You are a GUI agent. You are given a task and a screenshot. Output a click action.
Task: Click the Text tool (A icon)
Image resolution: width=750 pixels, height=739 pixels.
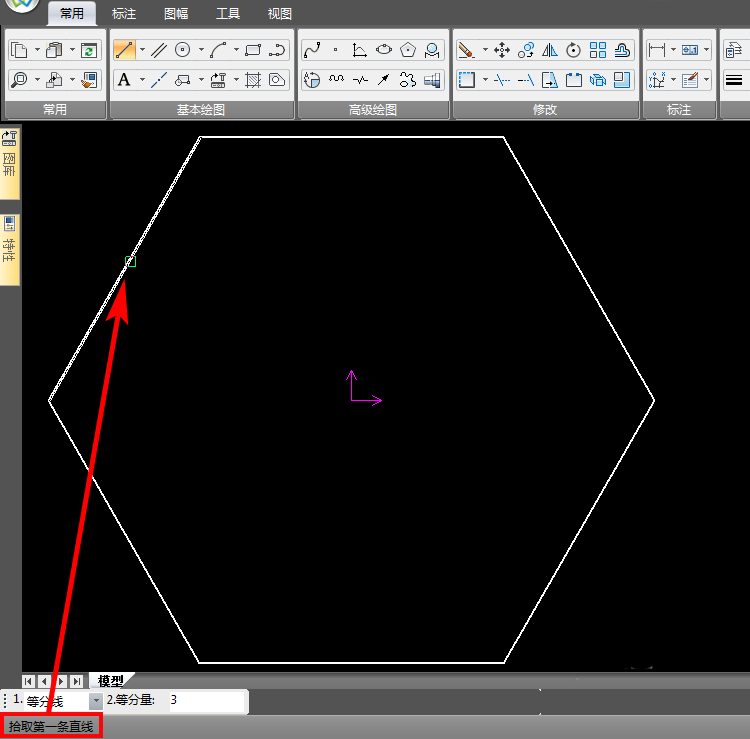(x=124, y=80)
